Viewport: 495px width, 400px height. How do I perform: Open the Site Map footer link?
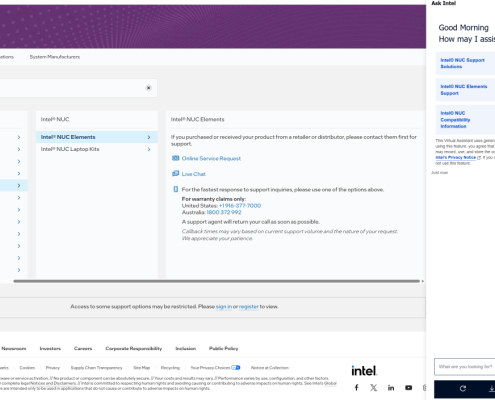pos(142,368)
